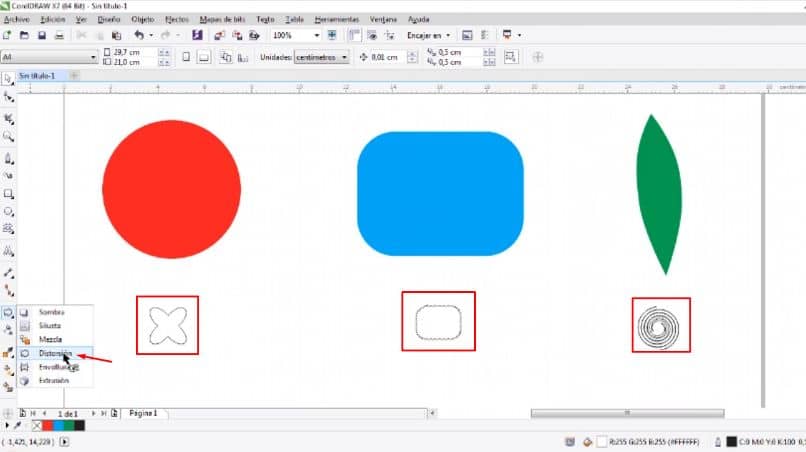Viewport: 806px width, 452px height.
Task: Toggle show grid button
Action: pyautogui.click(x=372, y=35)
